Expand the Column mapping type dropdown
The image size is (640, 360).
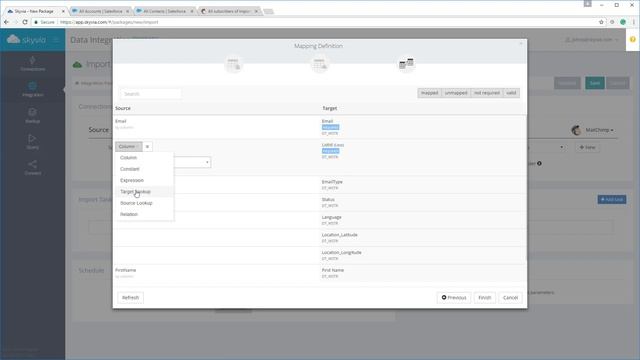coord(129,147)
